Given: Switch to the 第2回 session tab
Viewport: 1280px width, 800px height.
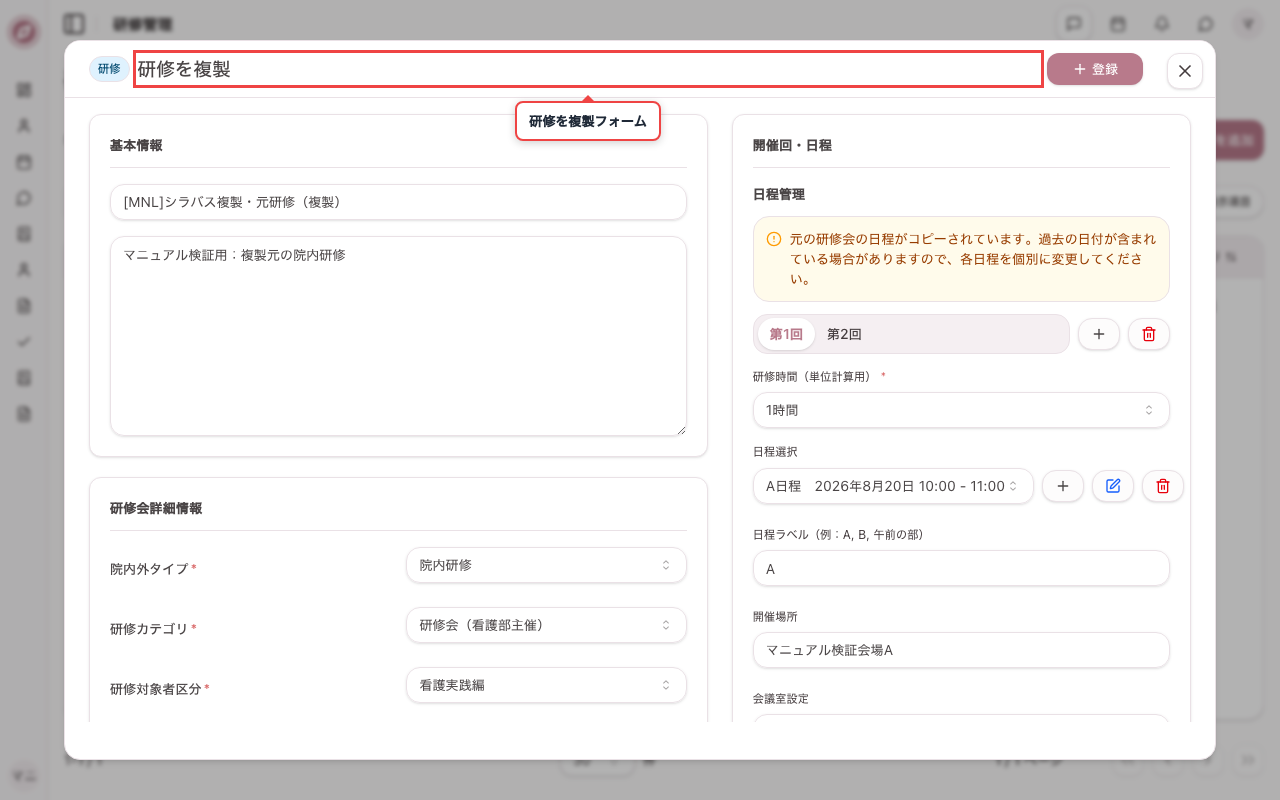Looking at the screenshot, I should (844, 334).
